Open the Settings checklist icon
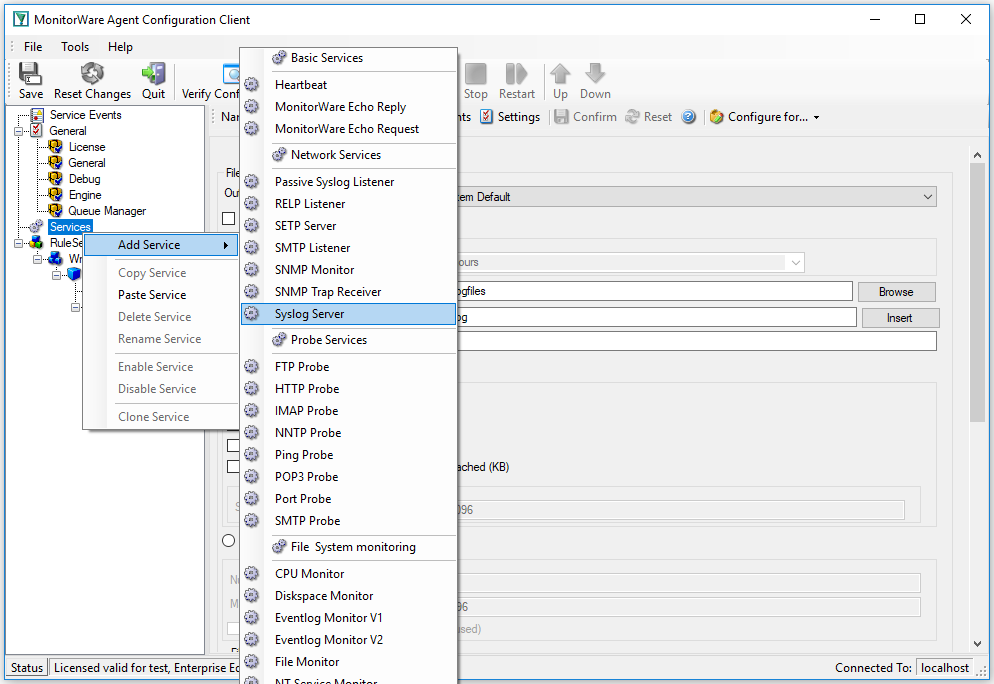 coord(486,117)
